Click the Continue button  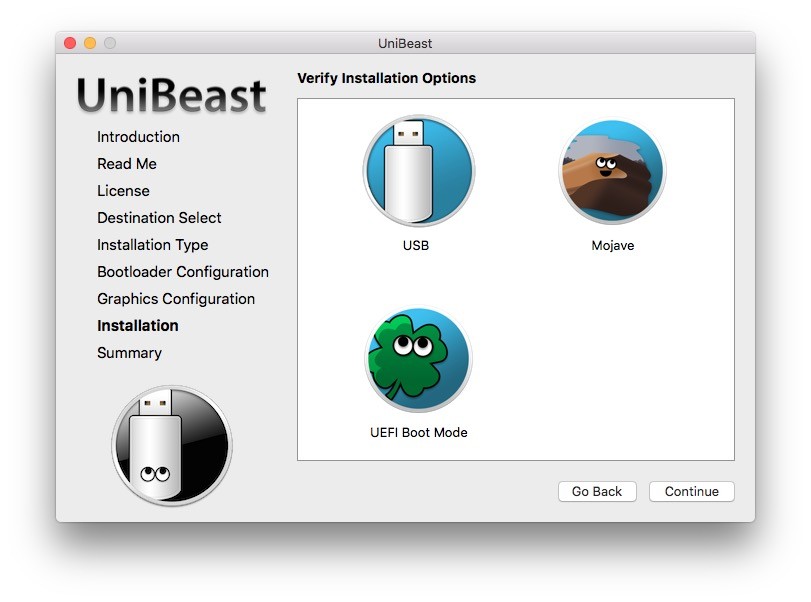pos(692,491)
